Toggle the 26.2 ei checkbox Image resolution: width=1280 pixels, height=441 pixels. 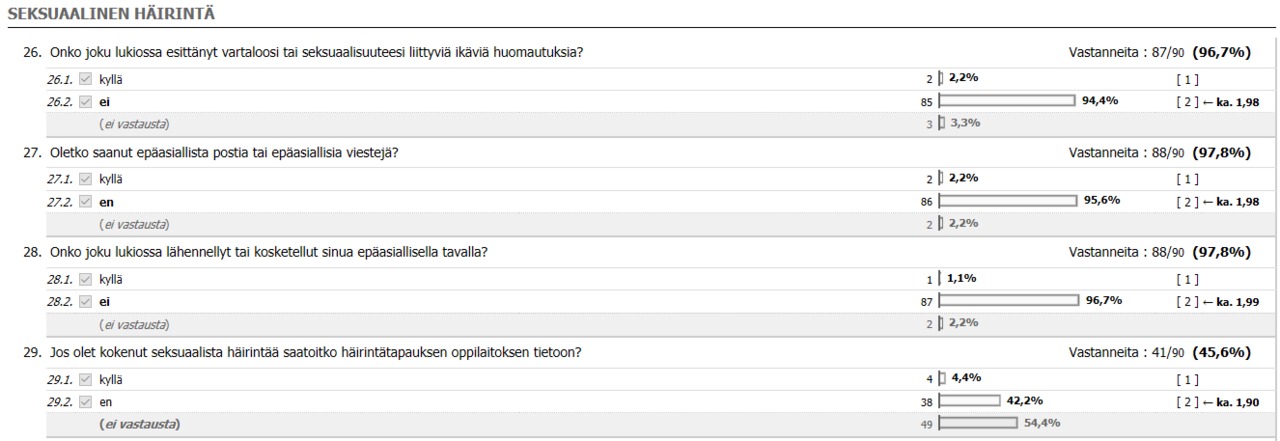85,101
